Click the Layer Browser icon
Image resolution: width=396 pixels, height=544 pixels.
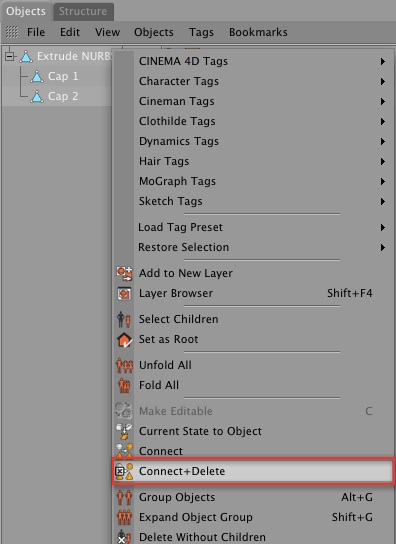pos(124,294)
